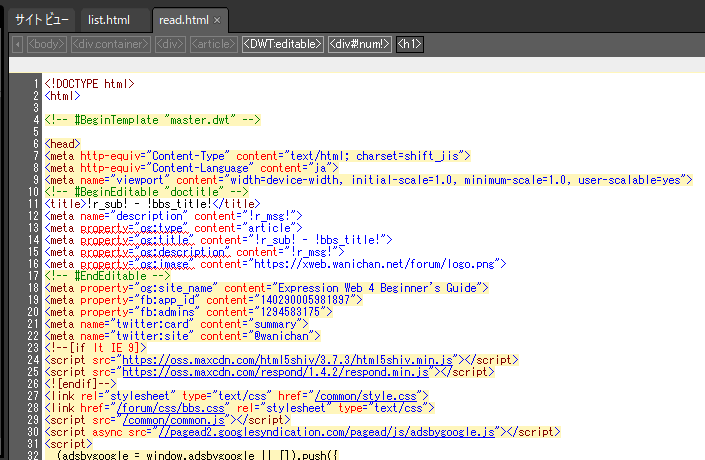Select the <div> tag selector
This screenshot has width=705, height=460.
coord(170,44)
